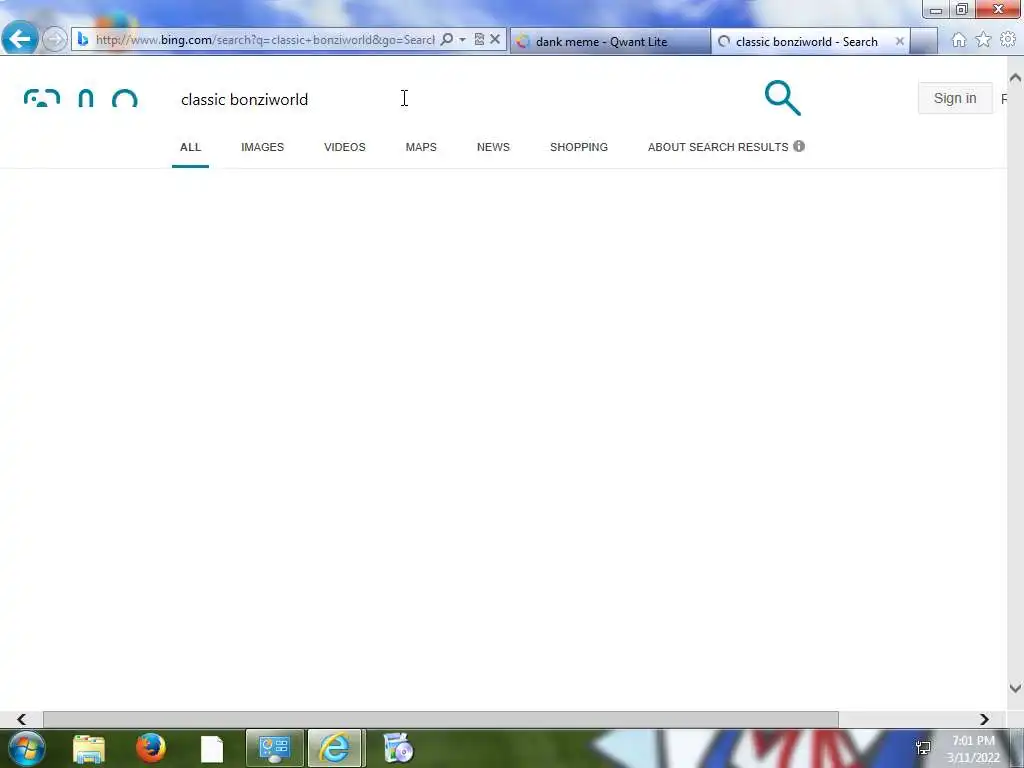The width and height of the screenshot is (1024, 768).
Task: Click the info icon beside About Search Results
Action: point(799,146)
